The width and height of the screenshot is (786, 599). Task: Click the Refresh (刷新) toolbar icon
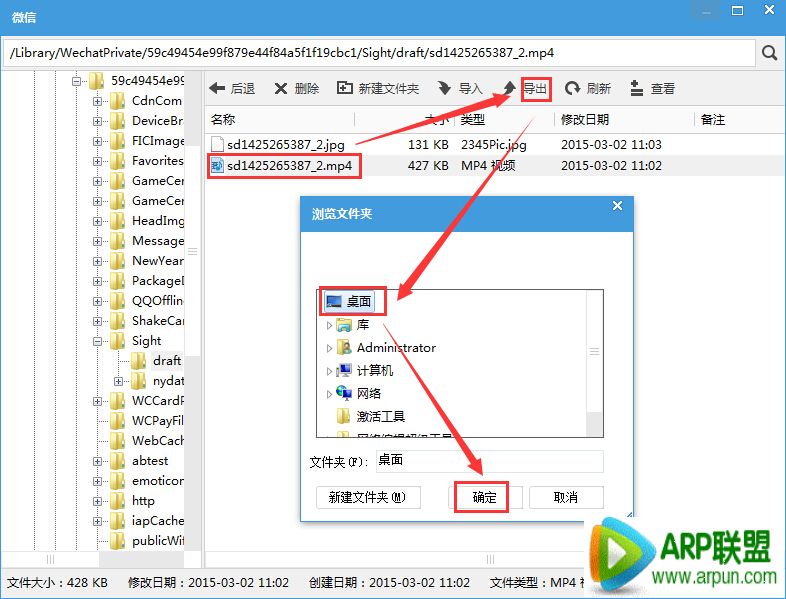pos(587,89)
